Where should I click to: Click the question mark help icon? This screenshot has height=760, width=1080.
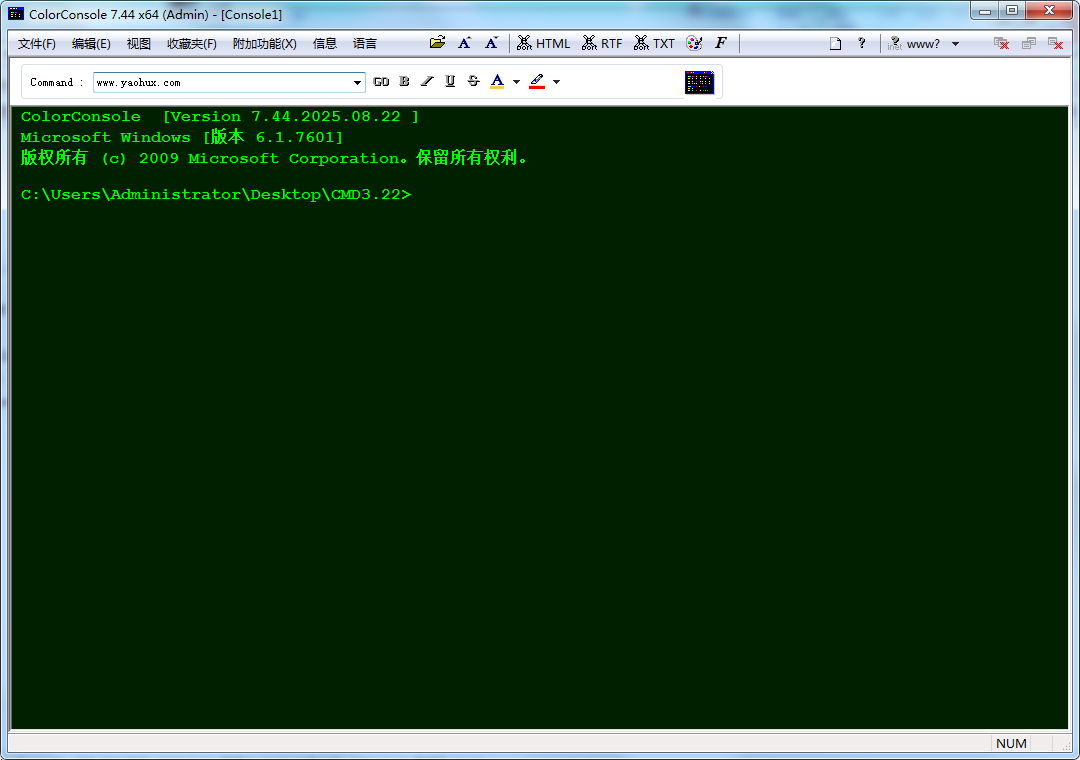pyautogui.click(x=861, y=43)
